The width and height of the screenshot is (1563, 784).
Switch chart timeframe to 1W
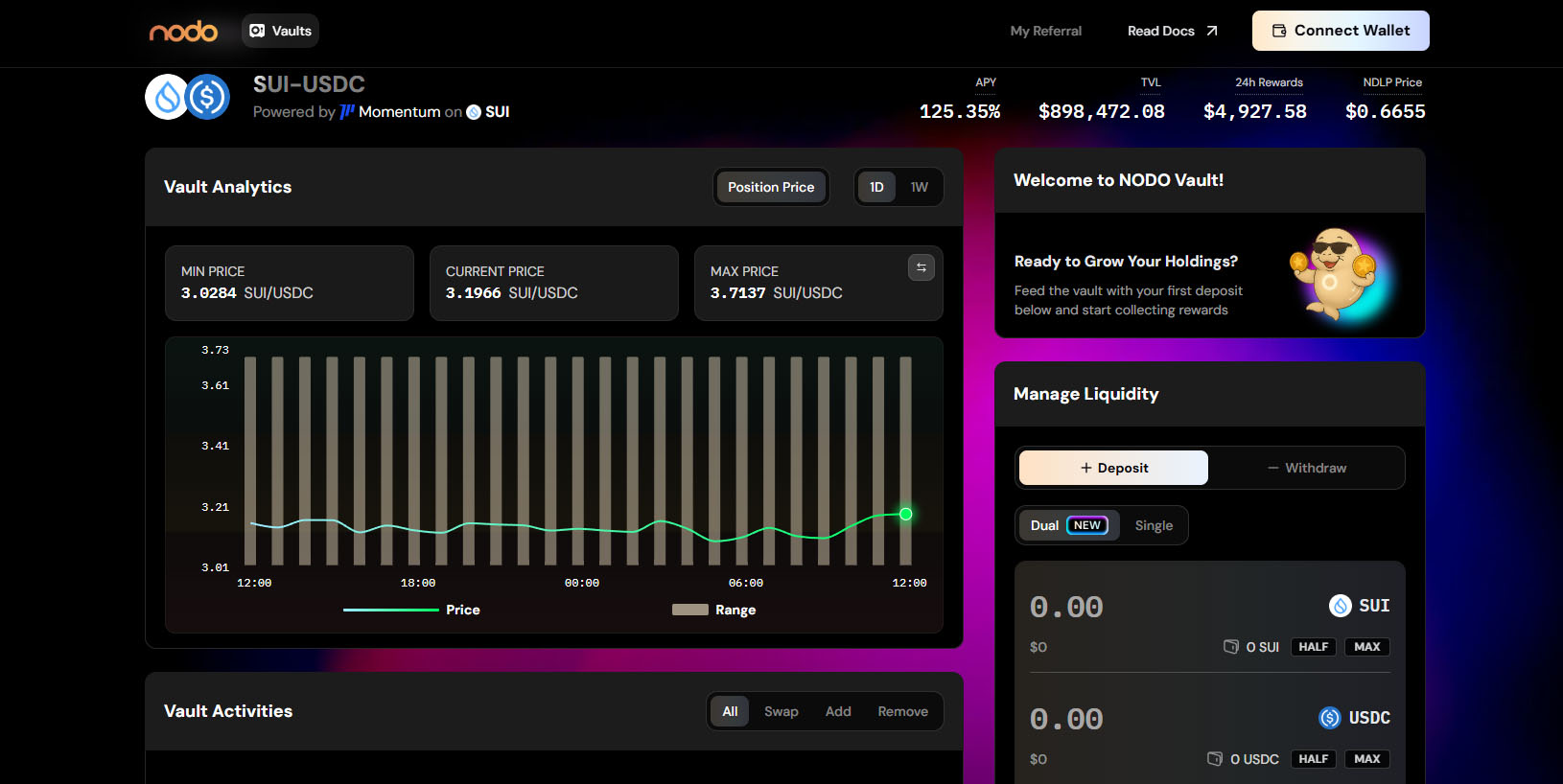[x=919, y=187]
